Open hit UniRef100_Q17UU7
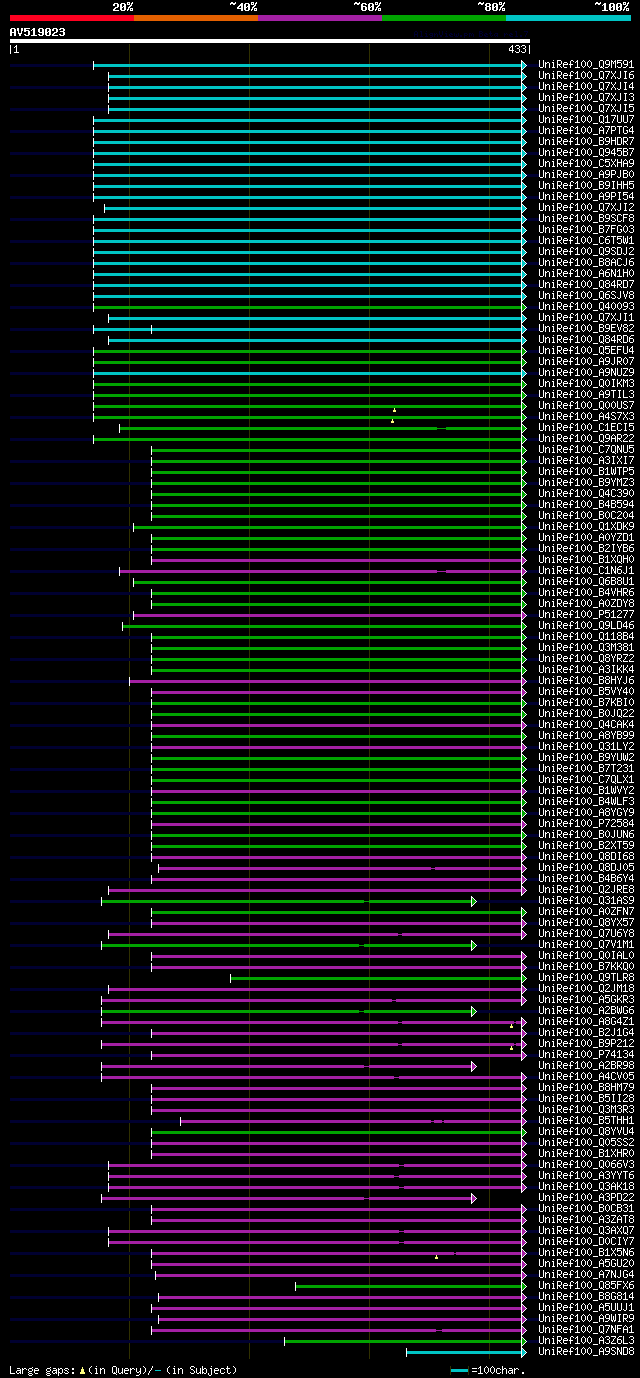Image resolution: width=640 pixels, height=1378 pixels. click(x=586, y=120)
